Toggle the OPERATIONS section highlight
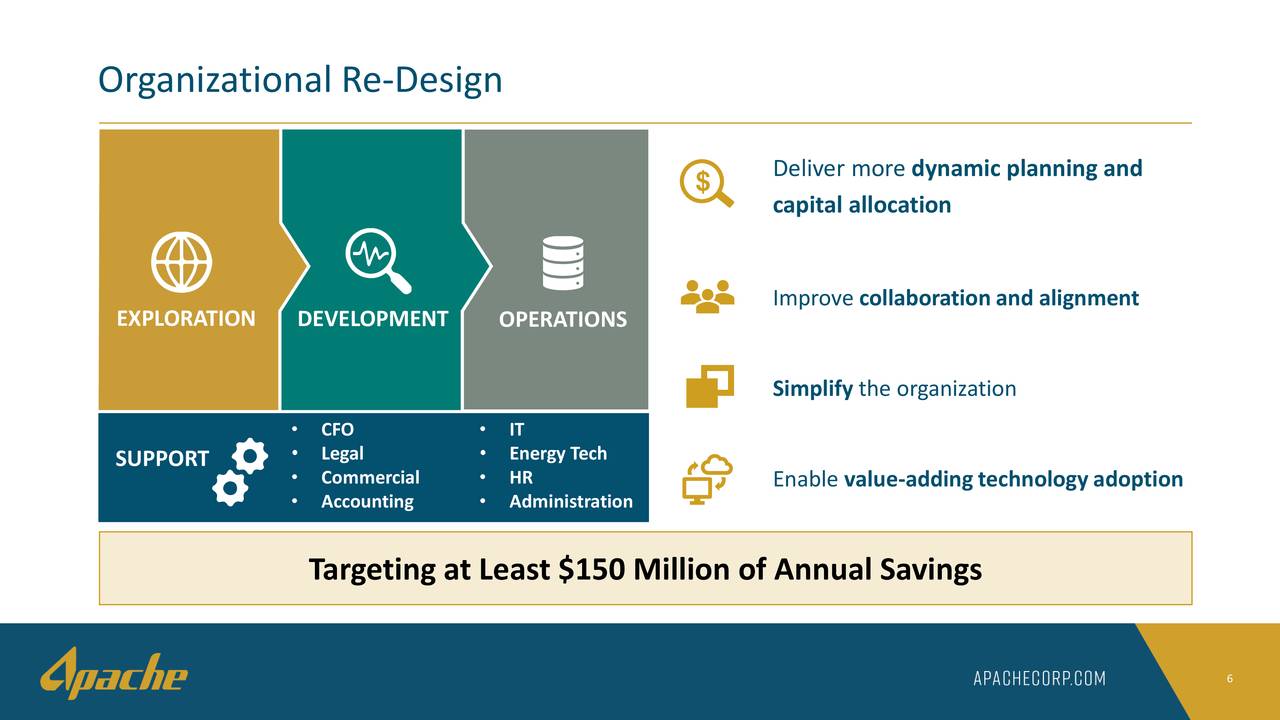The width and height of the screenshot is (1280, 720). [x=562, y=319]
